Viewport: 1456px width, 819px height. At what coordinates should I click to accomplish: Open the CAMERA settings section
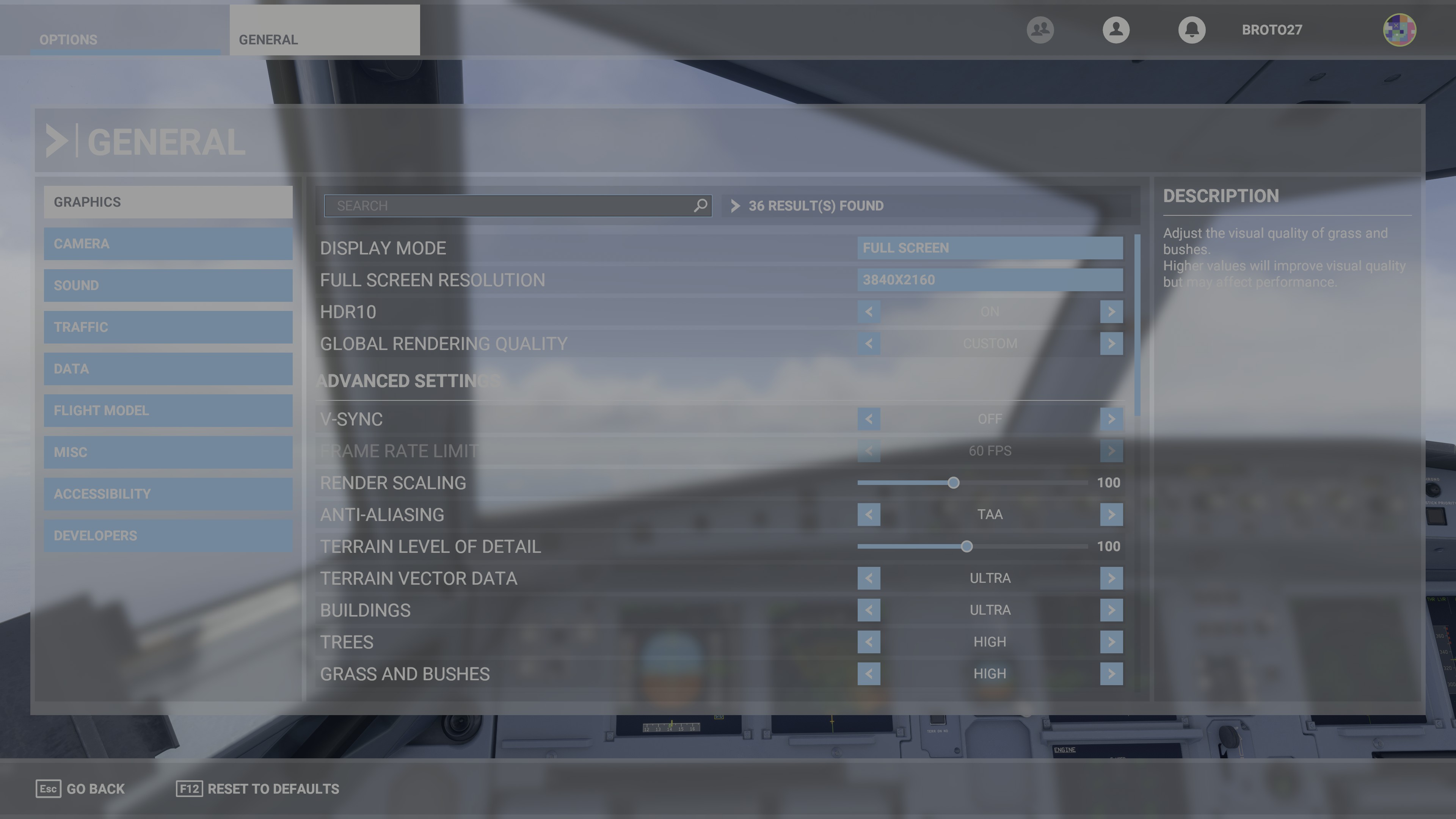(x=167, y=243)
